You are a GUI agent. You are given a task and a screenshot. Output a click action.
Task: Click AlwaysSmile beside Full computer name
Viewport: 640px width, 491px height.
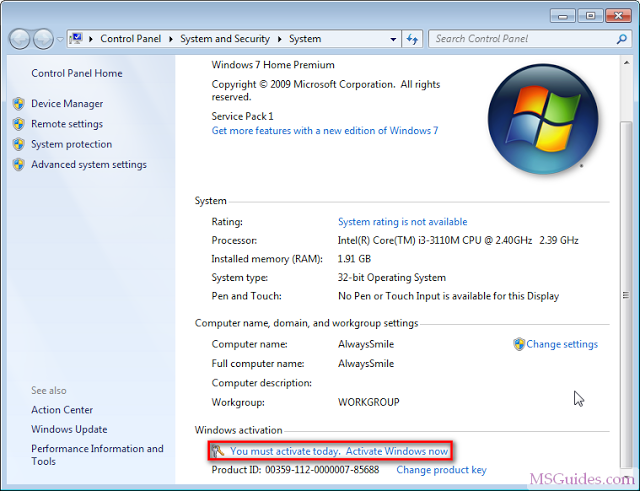pyautogui.click(x=366, y=363)
